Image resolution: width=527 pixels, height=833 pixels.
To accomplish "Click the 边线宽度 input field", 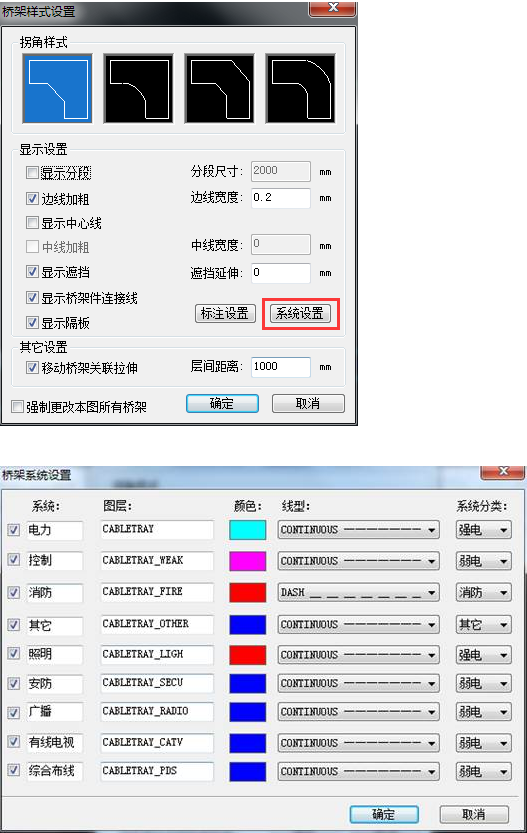I will click(x=280, y=198).
